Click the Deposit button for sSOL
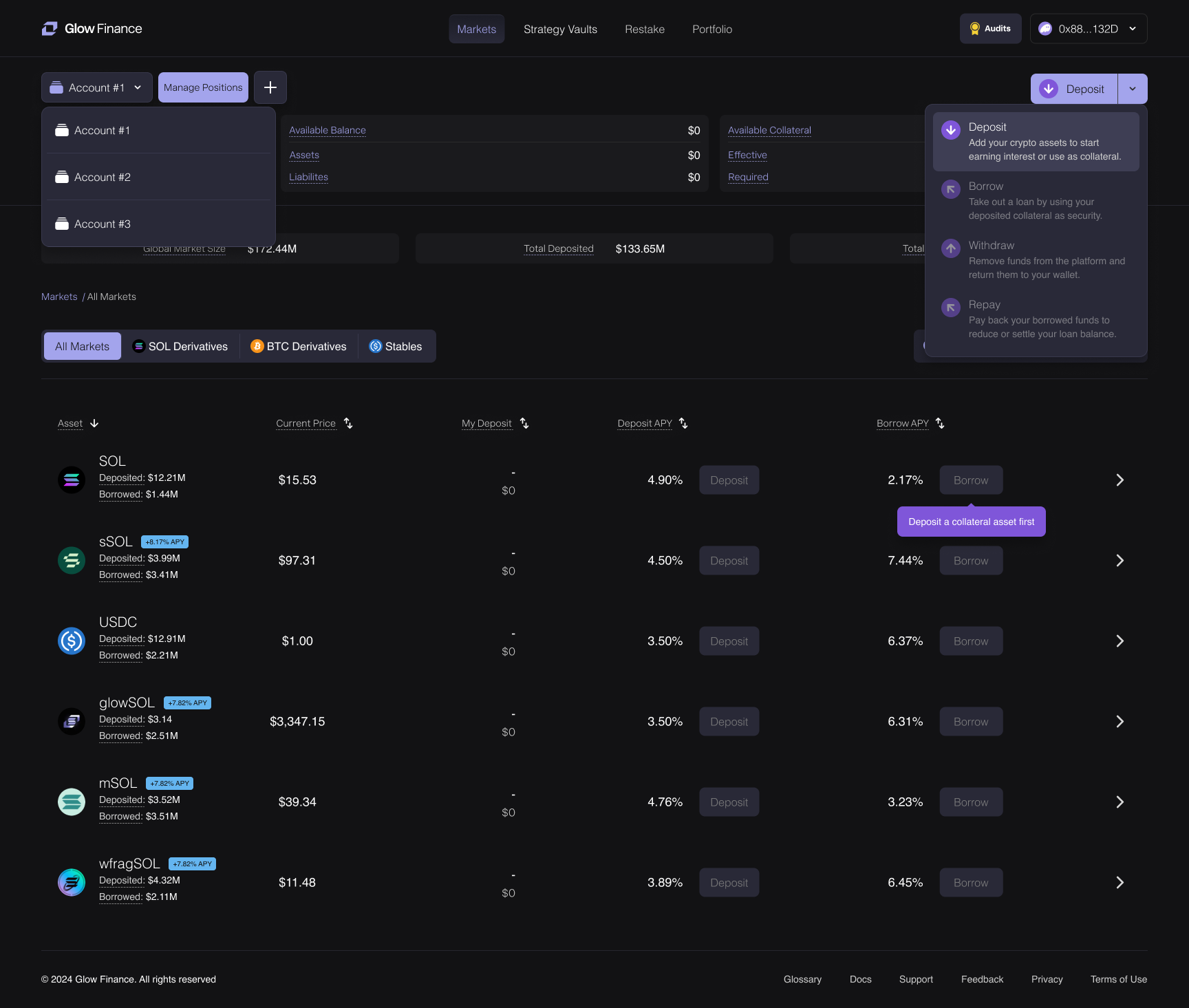The width and height of the screenshot is (1189, 1008). coord(729,561)
